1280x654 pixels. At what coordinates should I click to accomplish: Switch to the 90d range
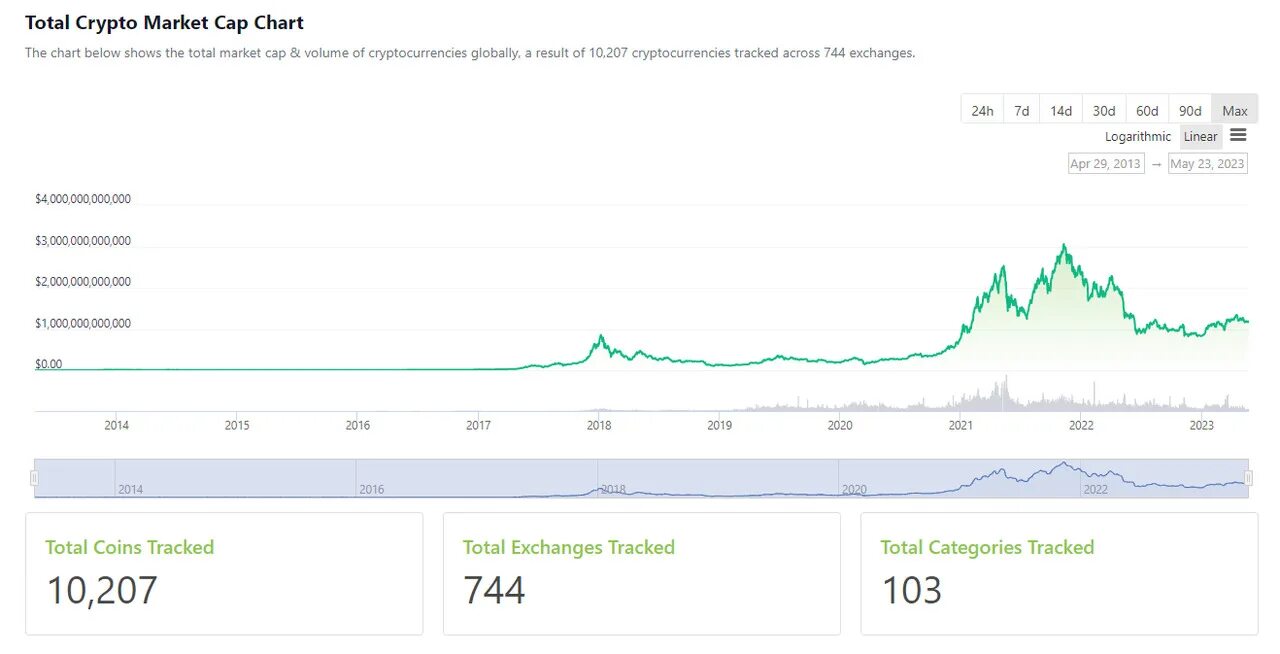pos(1190,110)
